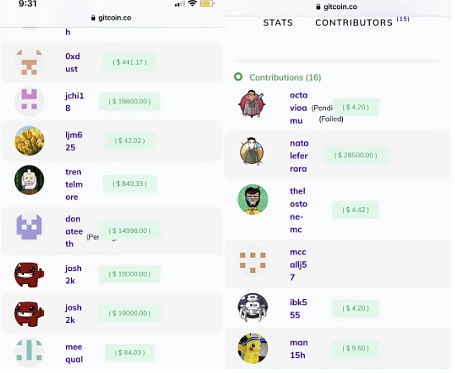Tap meequal's teal pixel avatar
This screenshot has height=373, width=455.
[29, 353]
